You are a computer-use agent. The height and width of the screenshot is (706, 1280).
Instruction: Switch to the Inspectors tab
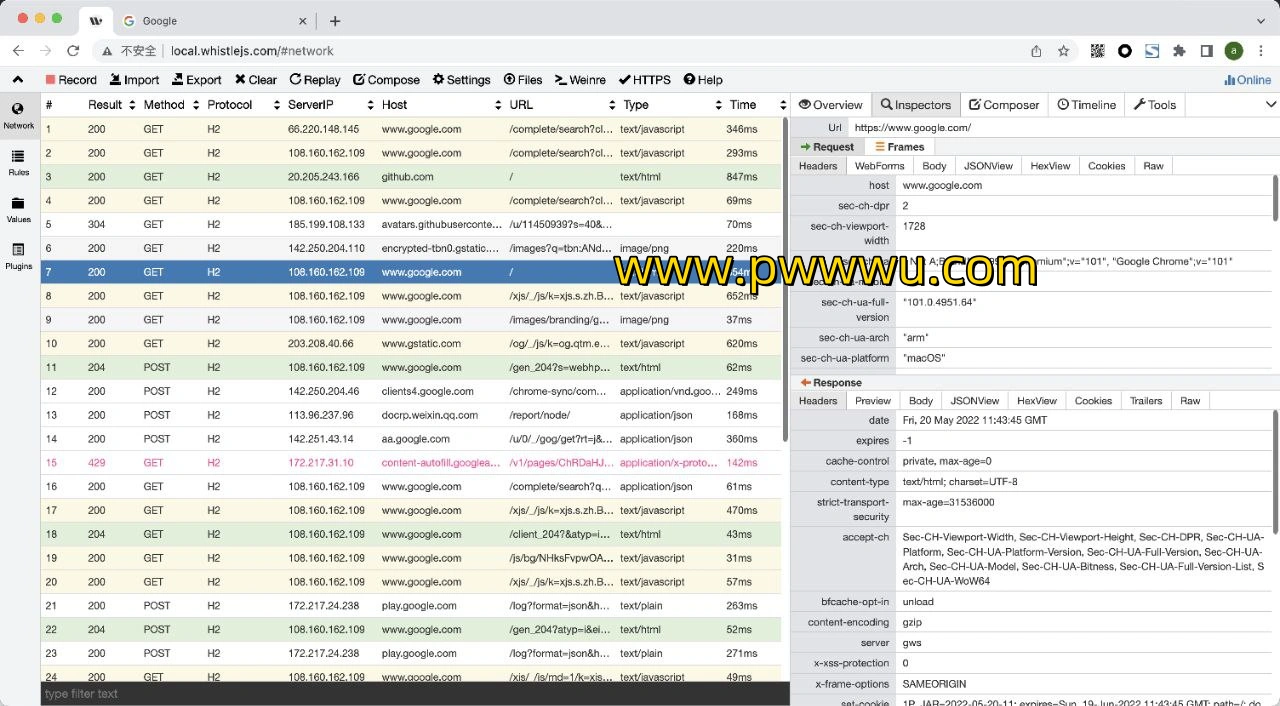pos(915,105)
